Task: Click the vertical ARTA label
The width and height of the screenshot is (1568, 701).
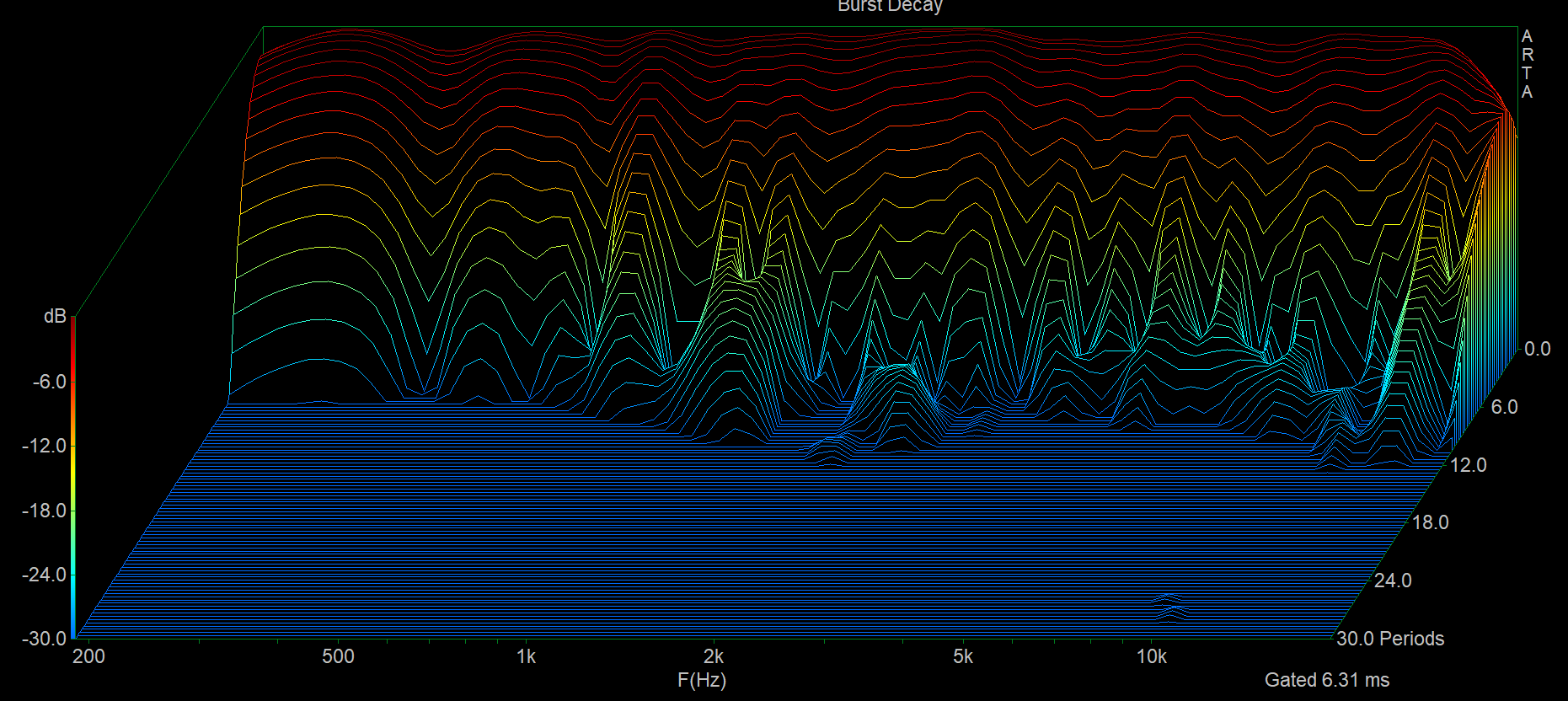Action: coord(1527,64)
